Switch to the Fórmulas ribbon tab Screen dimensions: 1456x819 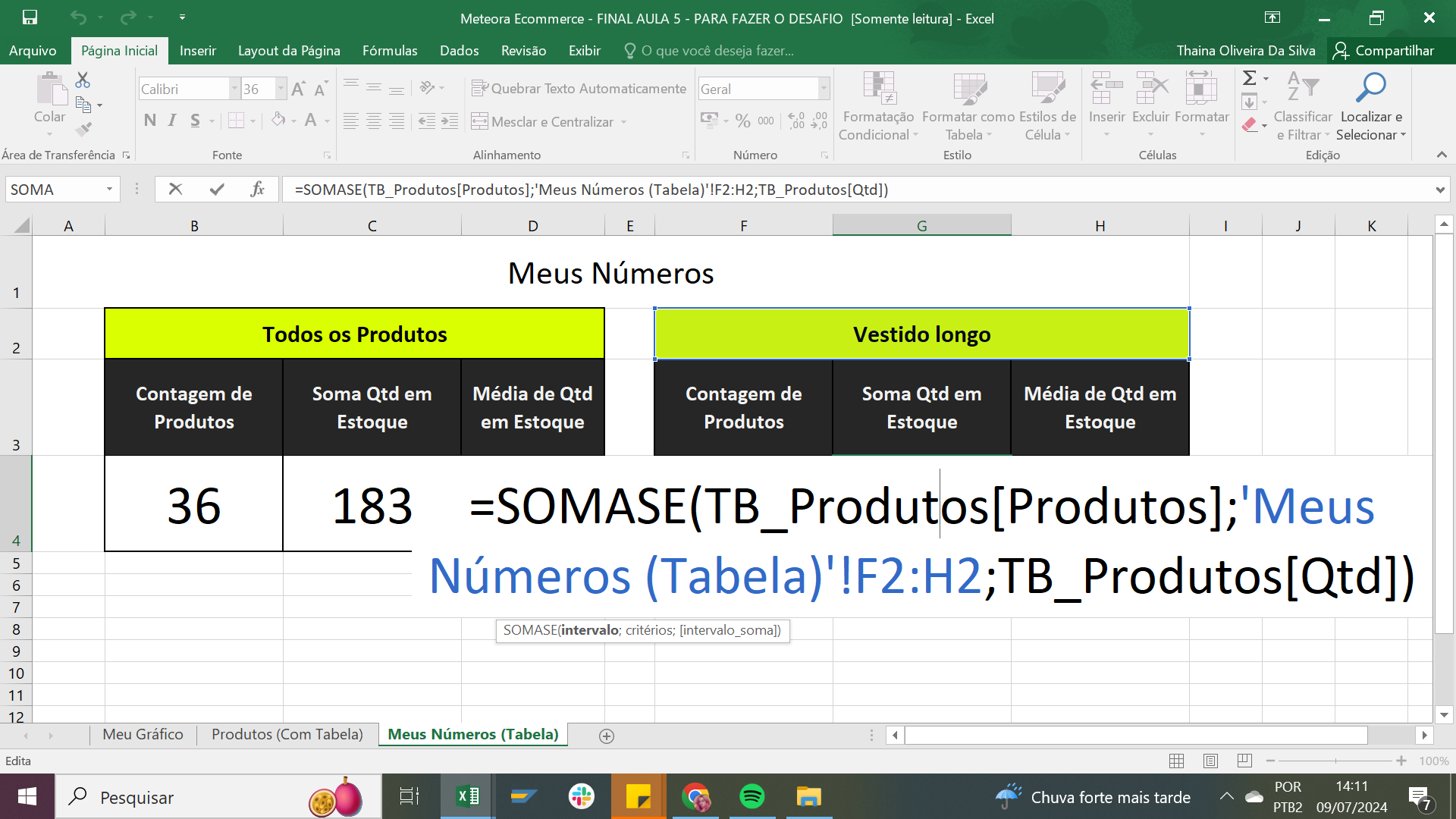[390, 50]
